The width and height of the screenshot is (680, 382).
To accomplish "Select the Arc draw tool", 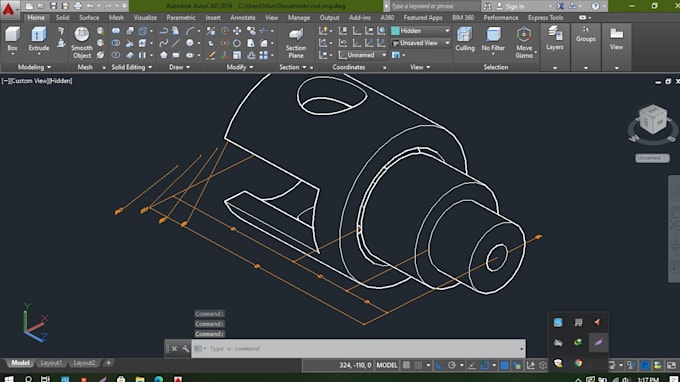I will pyautogui.click(x=190, y=31).
